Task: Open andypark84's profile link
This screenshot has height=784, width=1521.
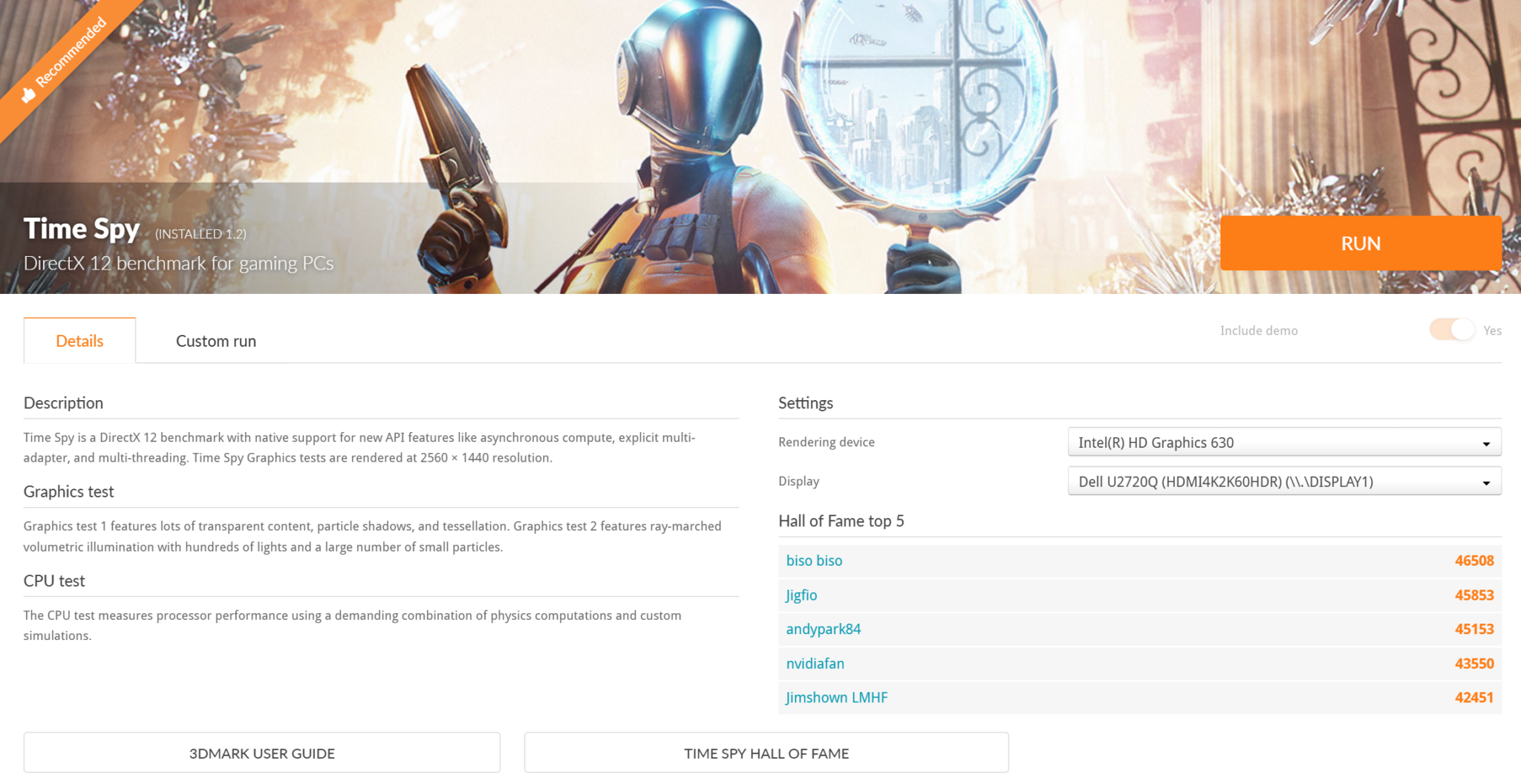Action: click(823, 629)
